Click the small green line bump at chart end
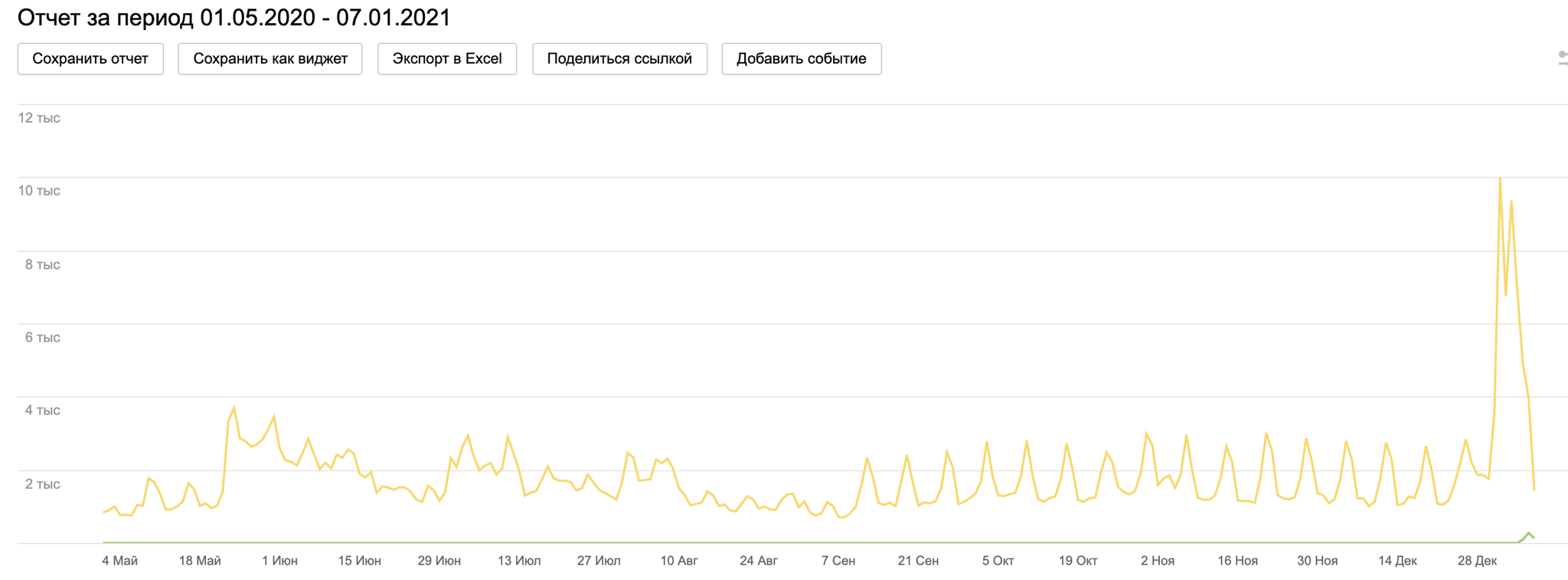This screenshot has width=1568, height=580. point(1529,535)
